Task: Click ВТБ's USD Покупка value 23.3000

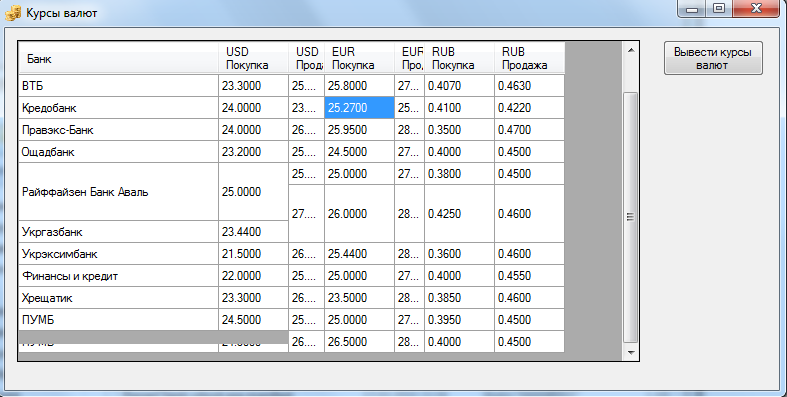Action: click(x=253, y=86)
